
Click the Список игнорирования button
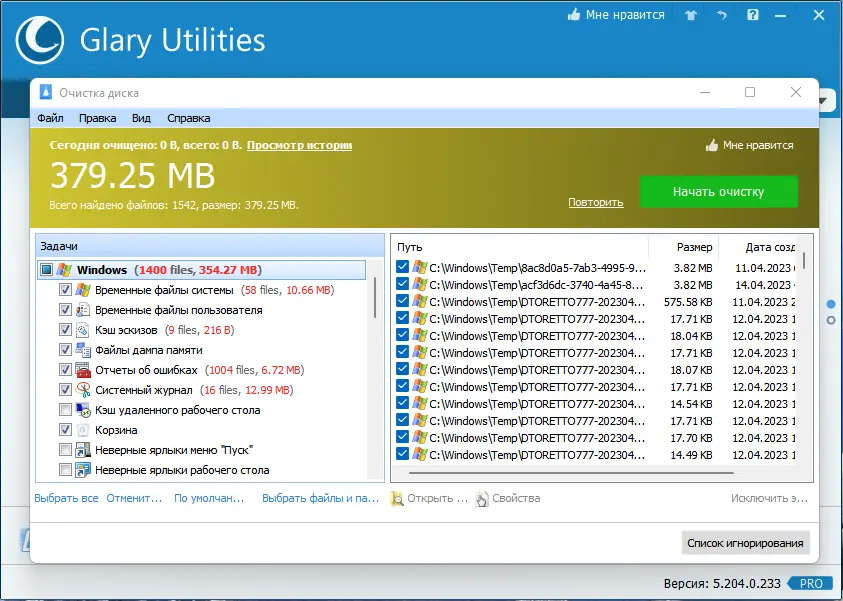pos(745,543)
